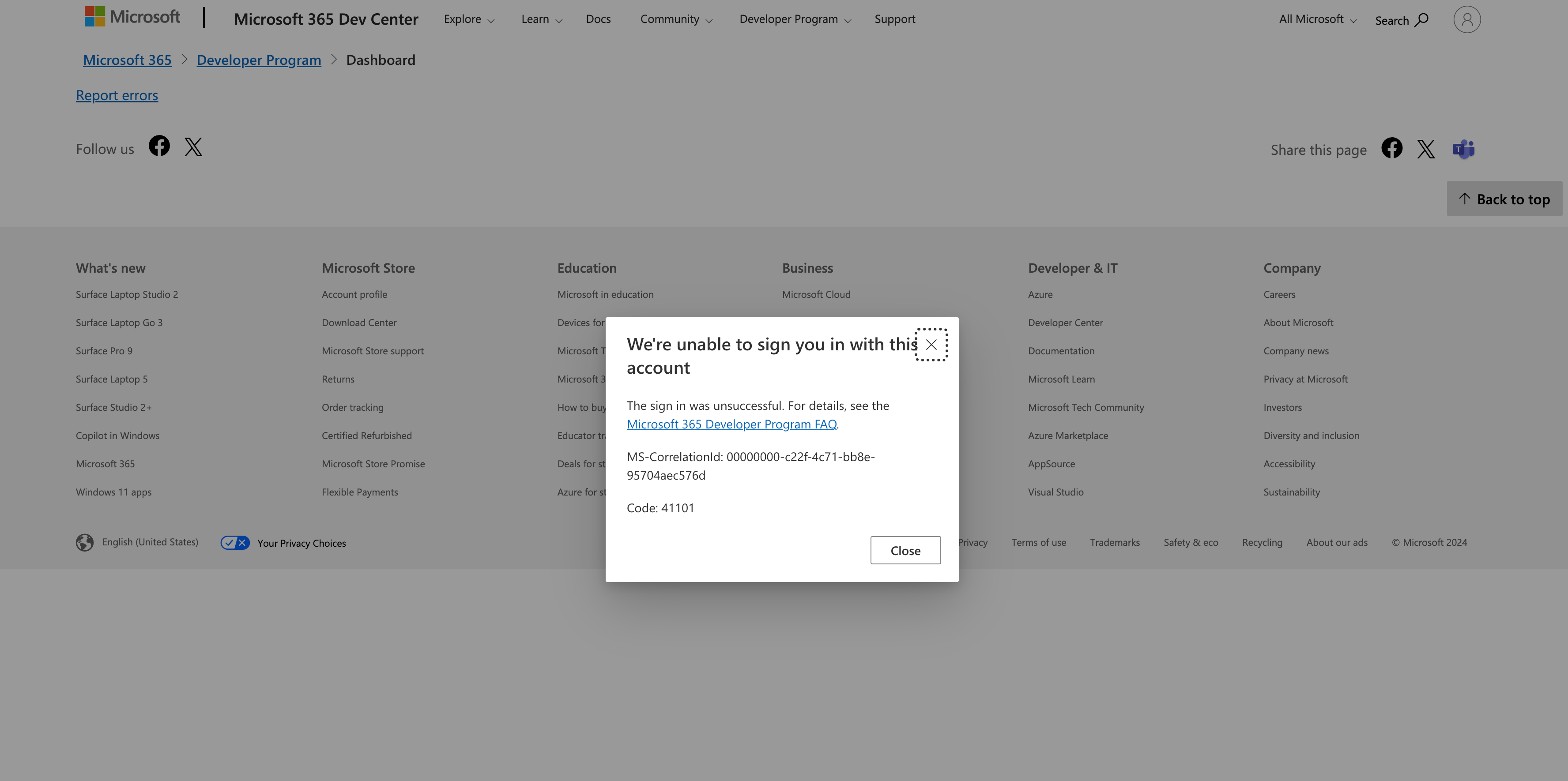Open Careers link under Company
Image resolution: width=1568 pixels, height=781 pixels.
[x=1279, y=294]
